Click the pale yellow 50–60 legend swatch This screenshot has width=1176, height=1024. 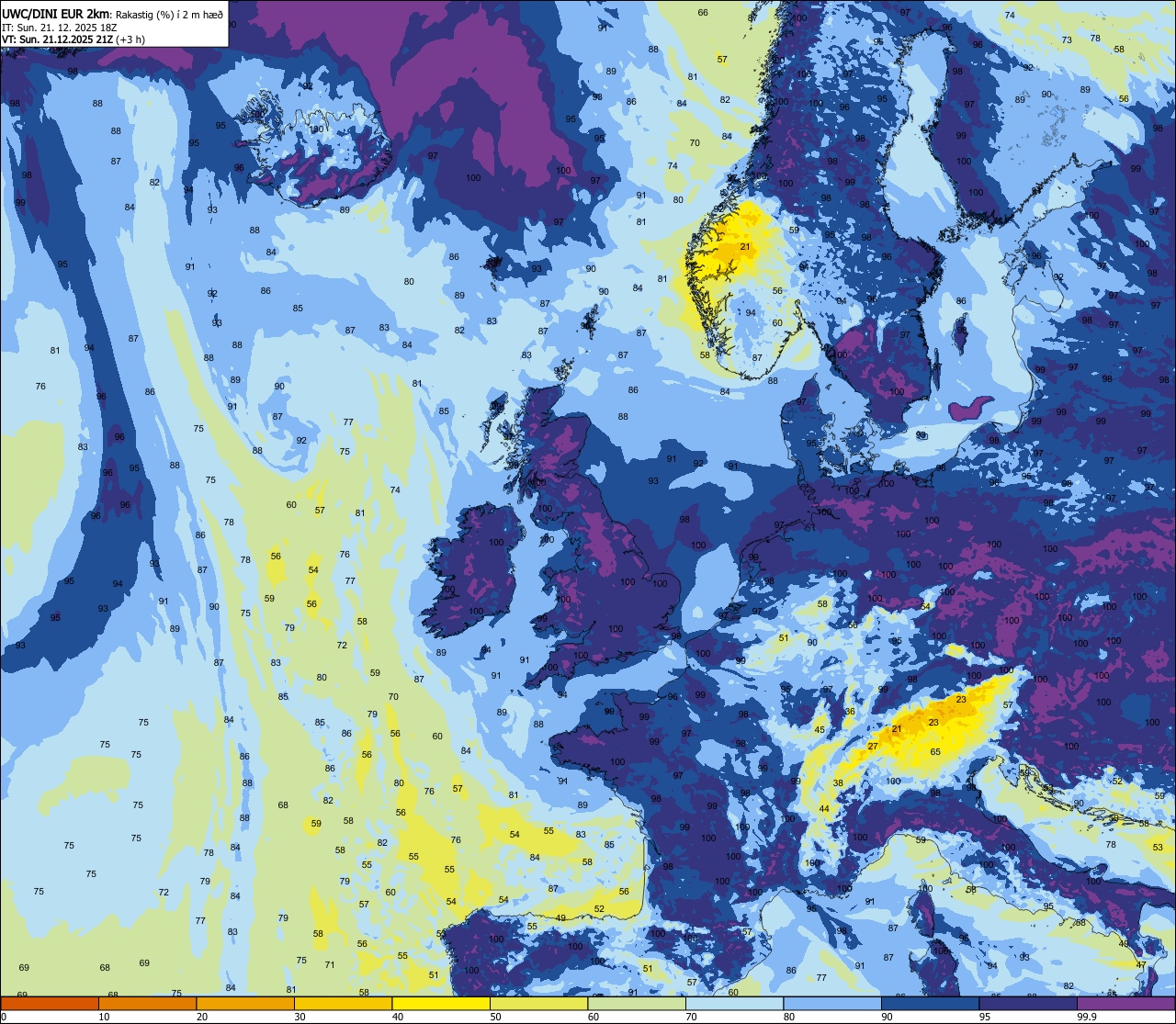point(538,1003)
